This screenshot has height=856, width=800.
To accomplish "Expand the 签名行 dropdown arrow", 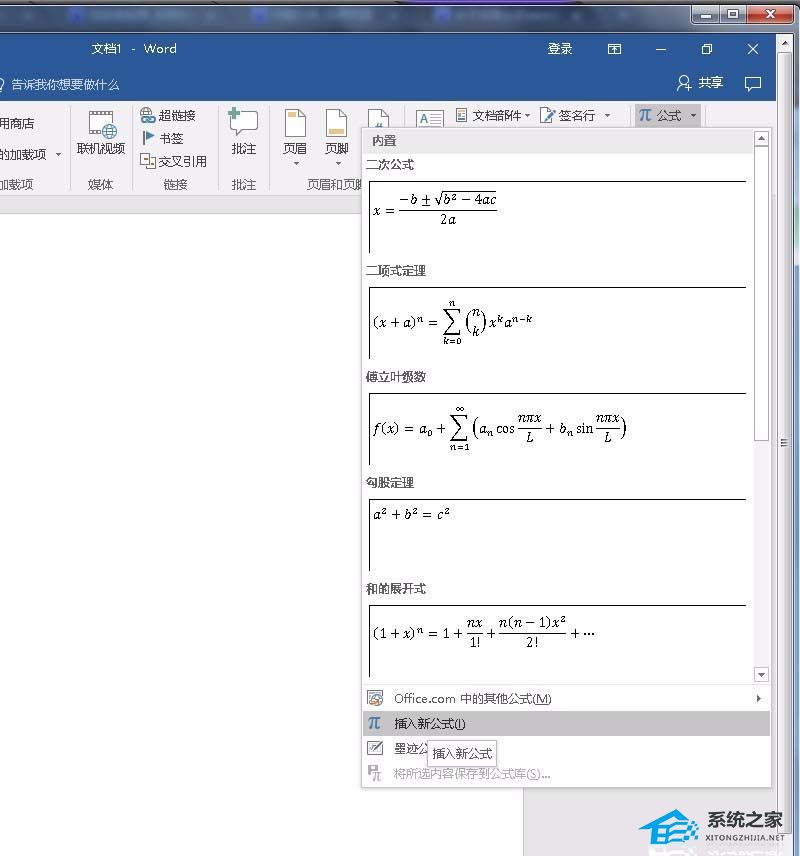I will click(x=607, y=115).
